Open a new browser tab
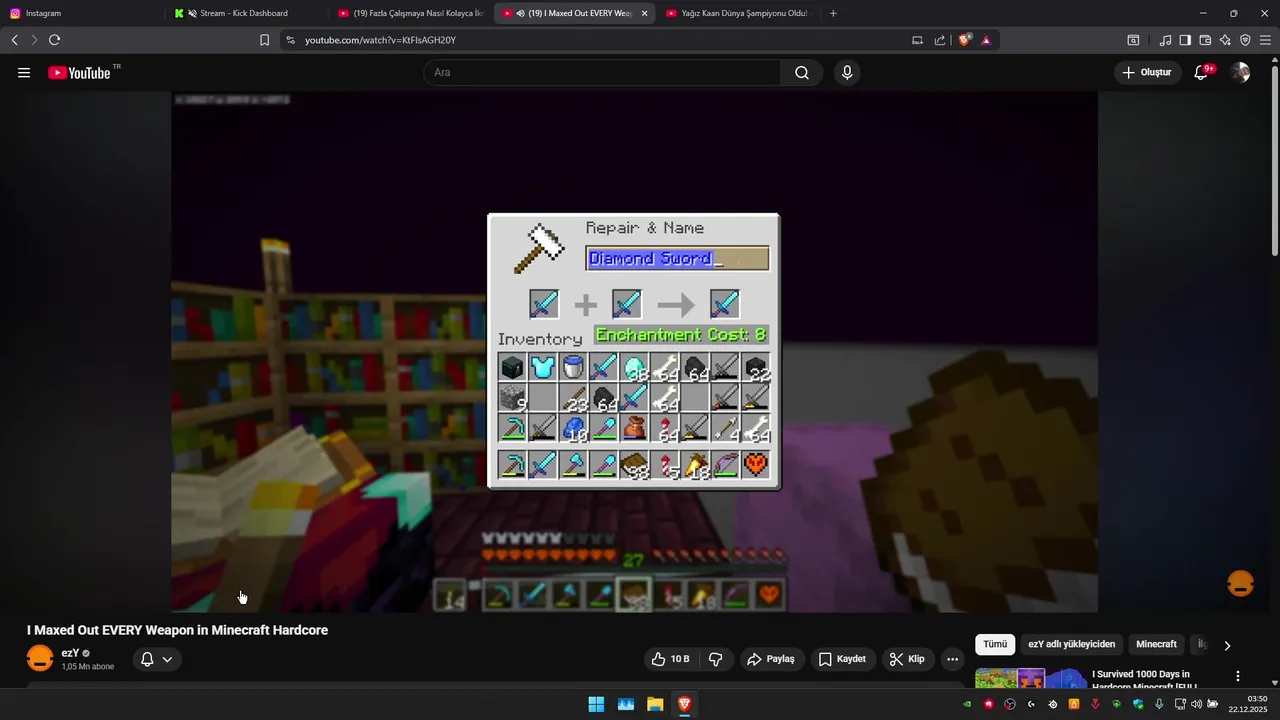This screenshot has width=1280, height=720. (x=833, y=13)
